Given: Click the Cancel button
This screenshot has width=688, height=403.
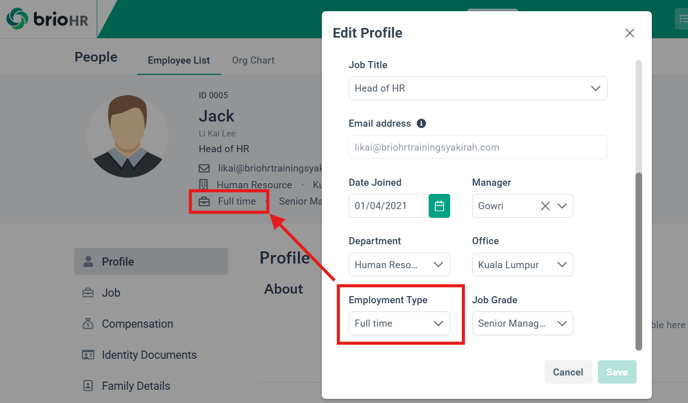Looking at the screenshot, I should tap(568, 372).
